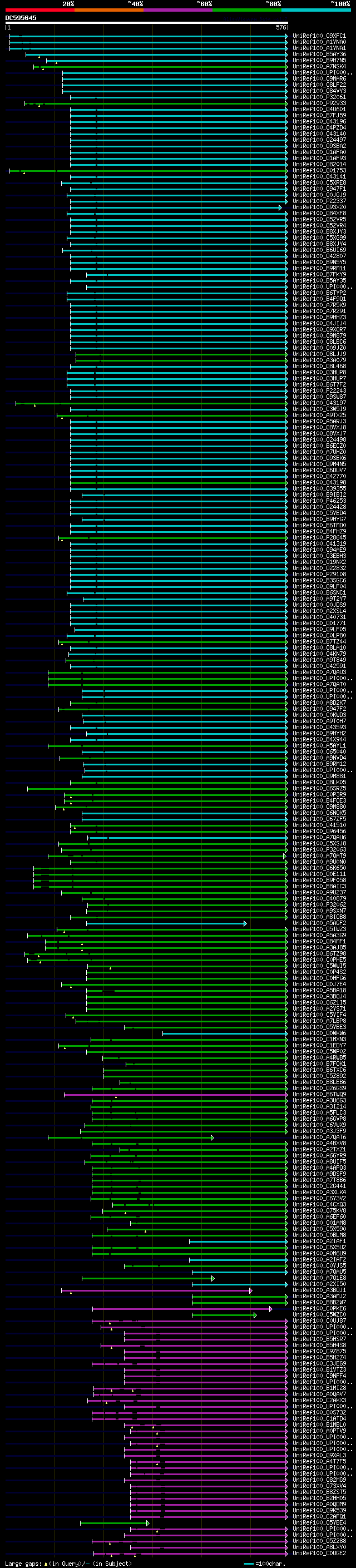The width and height of the screenshot is (356, 1568).
Task: Select hit UniRef100_Q9XAL3
Action: pos(319,1456)
